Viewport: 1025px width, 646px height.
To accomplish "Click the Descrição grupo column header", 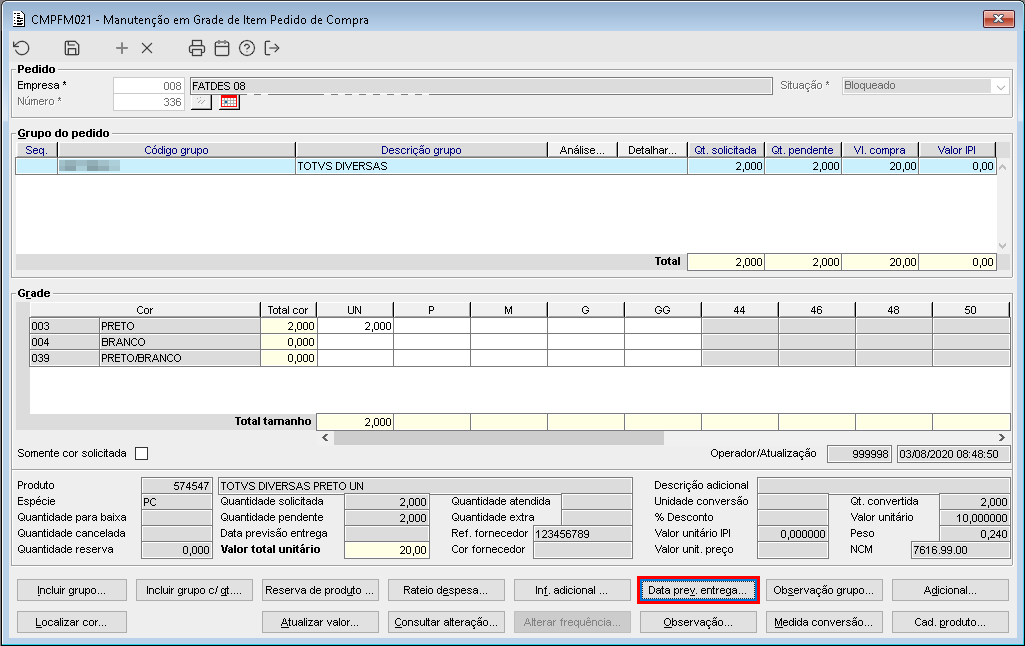I will pos(421,150).
